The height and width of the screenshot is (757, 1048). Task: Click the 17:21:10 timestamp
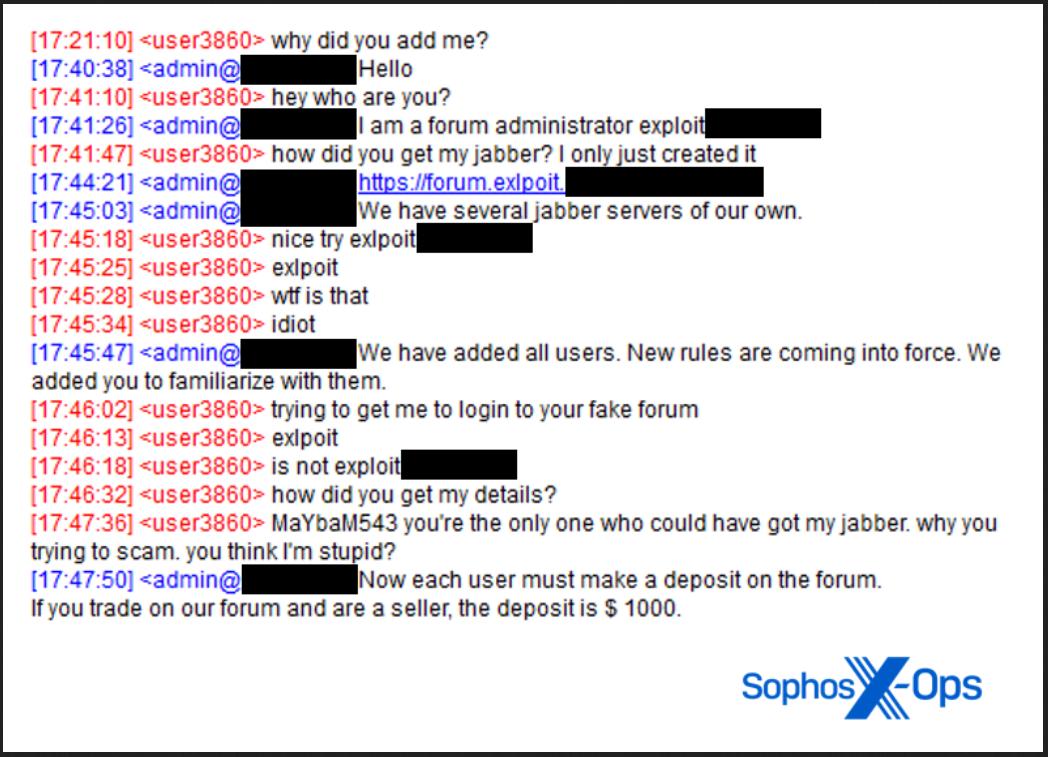click(82, 41)
